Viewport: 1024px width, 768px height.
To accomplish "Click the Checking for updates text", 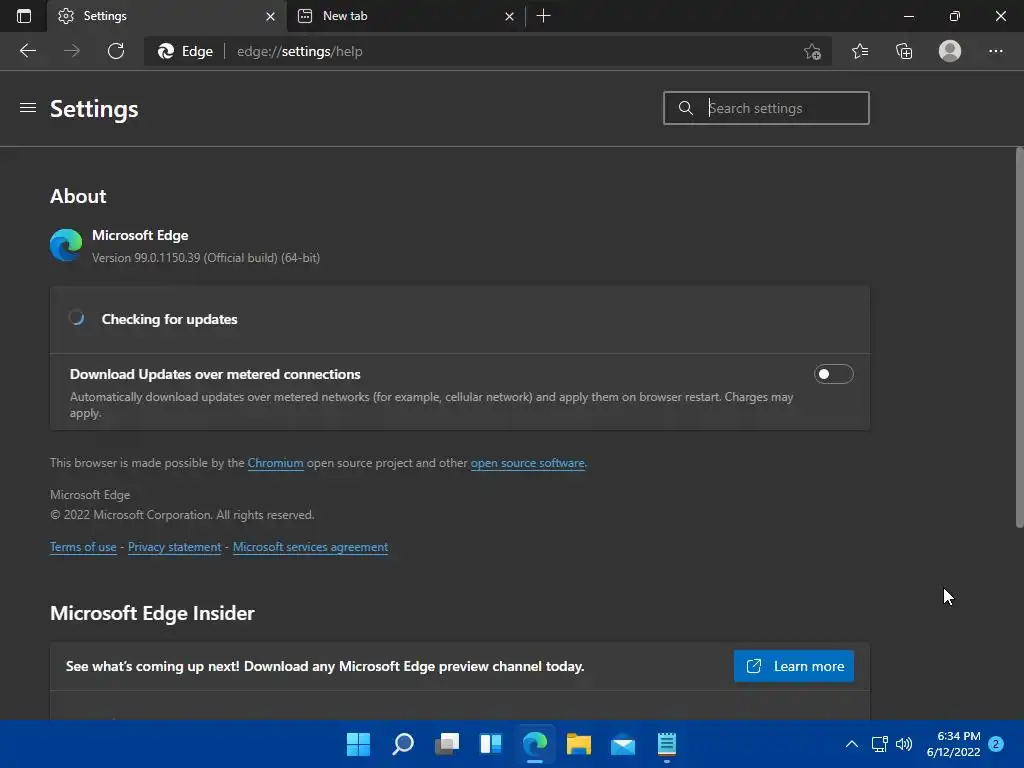I will [x=169, y=319].
